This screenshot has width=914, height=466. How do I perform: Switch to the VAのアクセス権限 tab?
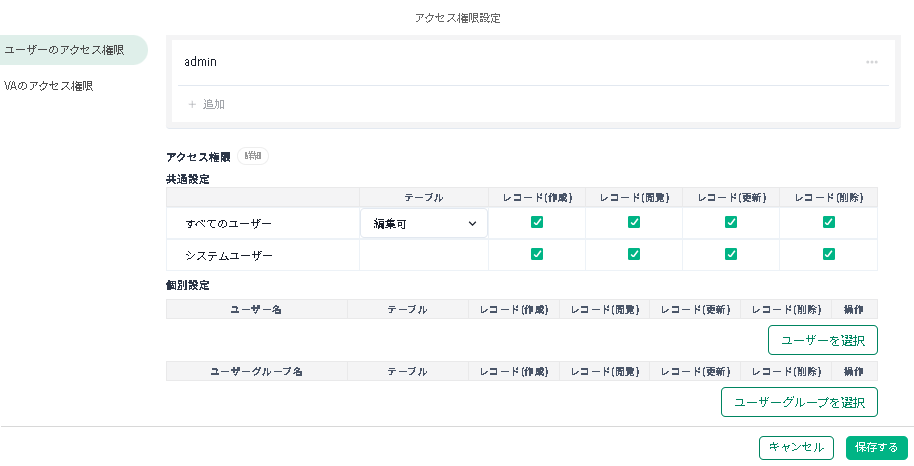49,86
